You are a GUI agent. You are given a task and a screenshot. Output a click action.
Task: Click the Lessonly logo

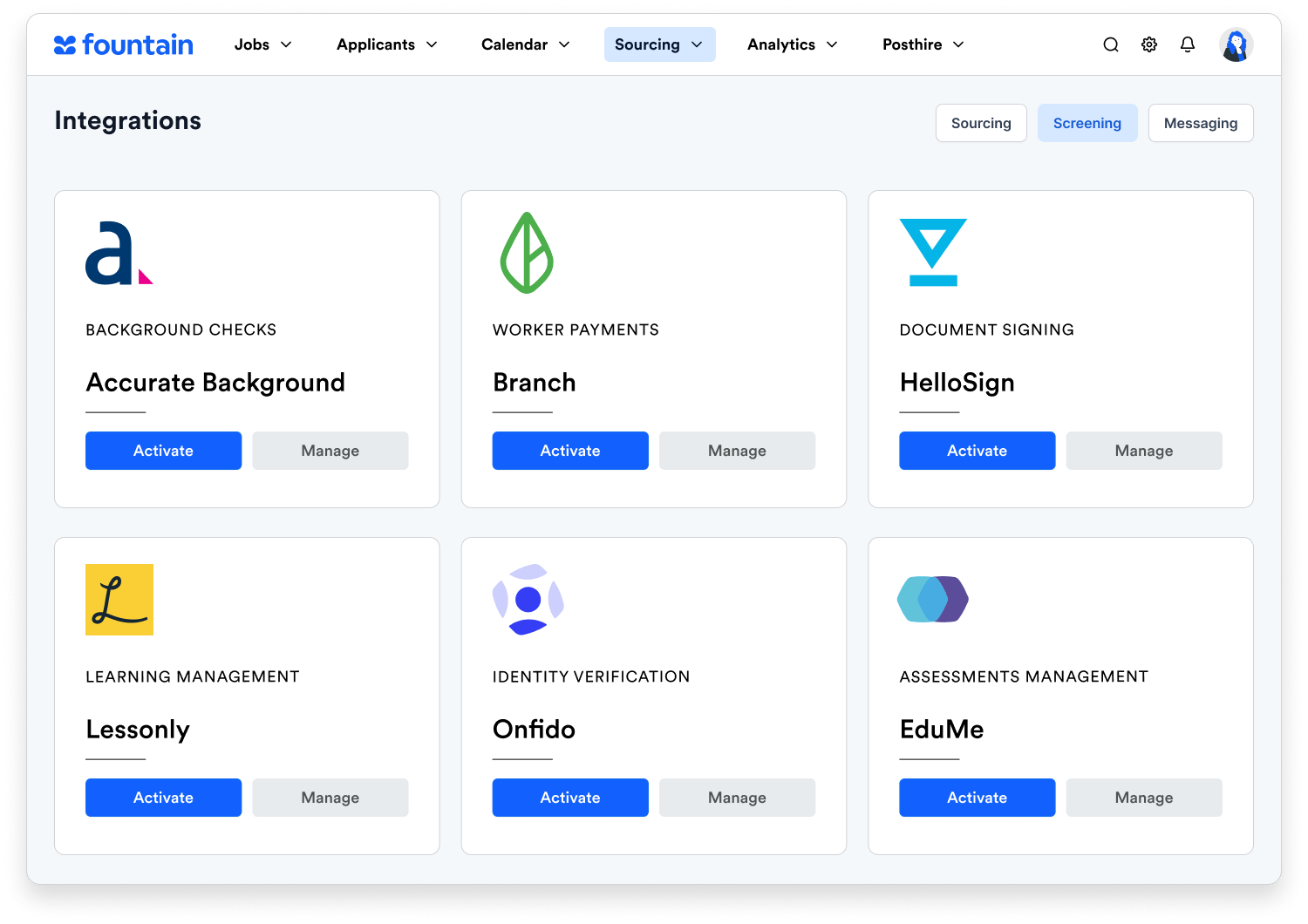[119, 600]
